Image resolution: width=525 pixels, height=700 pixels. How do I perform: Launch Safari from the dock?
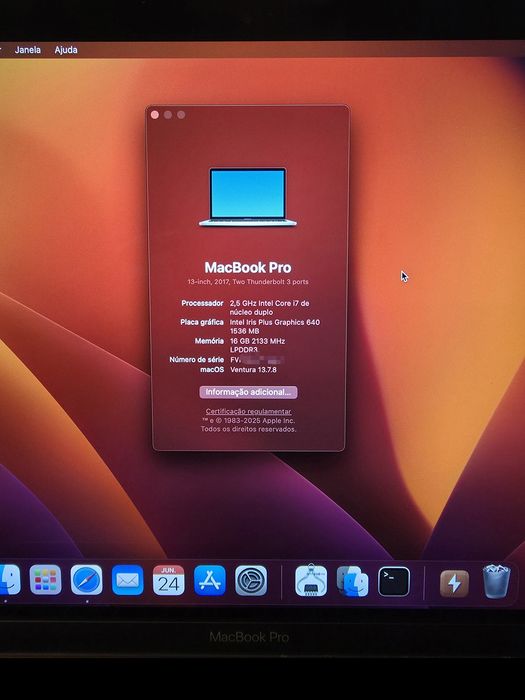point(87,580)
